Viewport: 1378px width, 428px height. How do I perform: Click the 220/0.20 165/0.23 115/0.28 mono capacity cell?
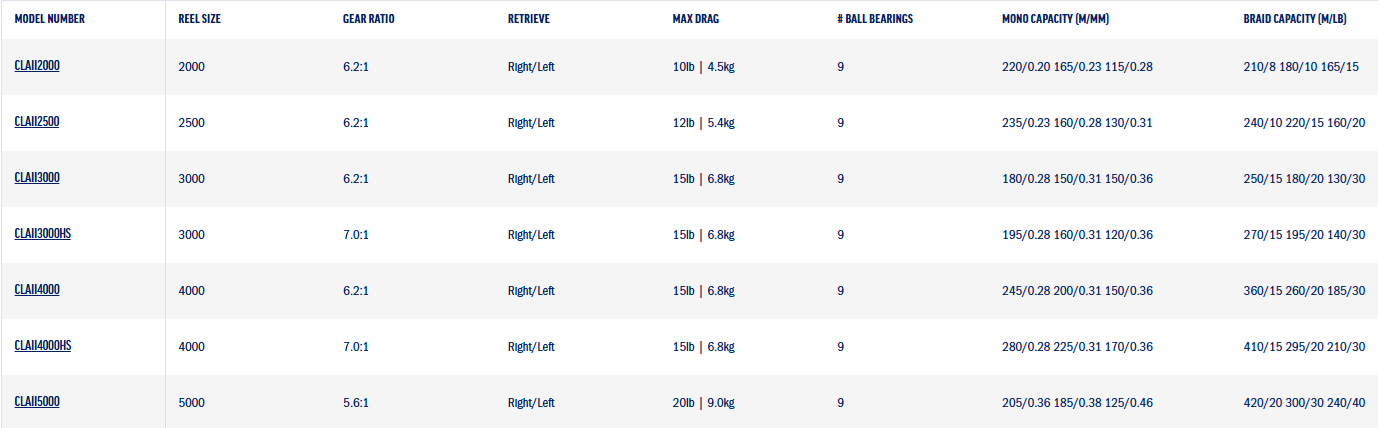pyautogui.click(x=1077, y=67)
